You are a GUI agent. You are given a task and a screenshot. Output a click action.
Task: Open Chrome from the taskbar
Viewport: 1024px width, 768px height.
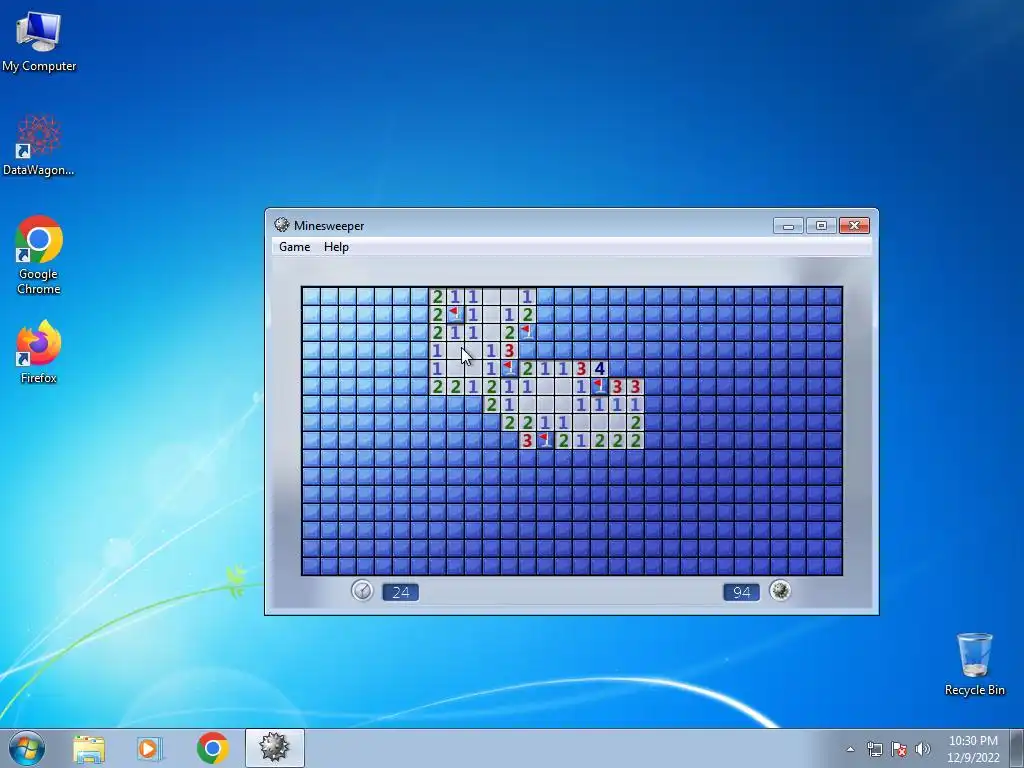tap(212, 748)
